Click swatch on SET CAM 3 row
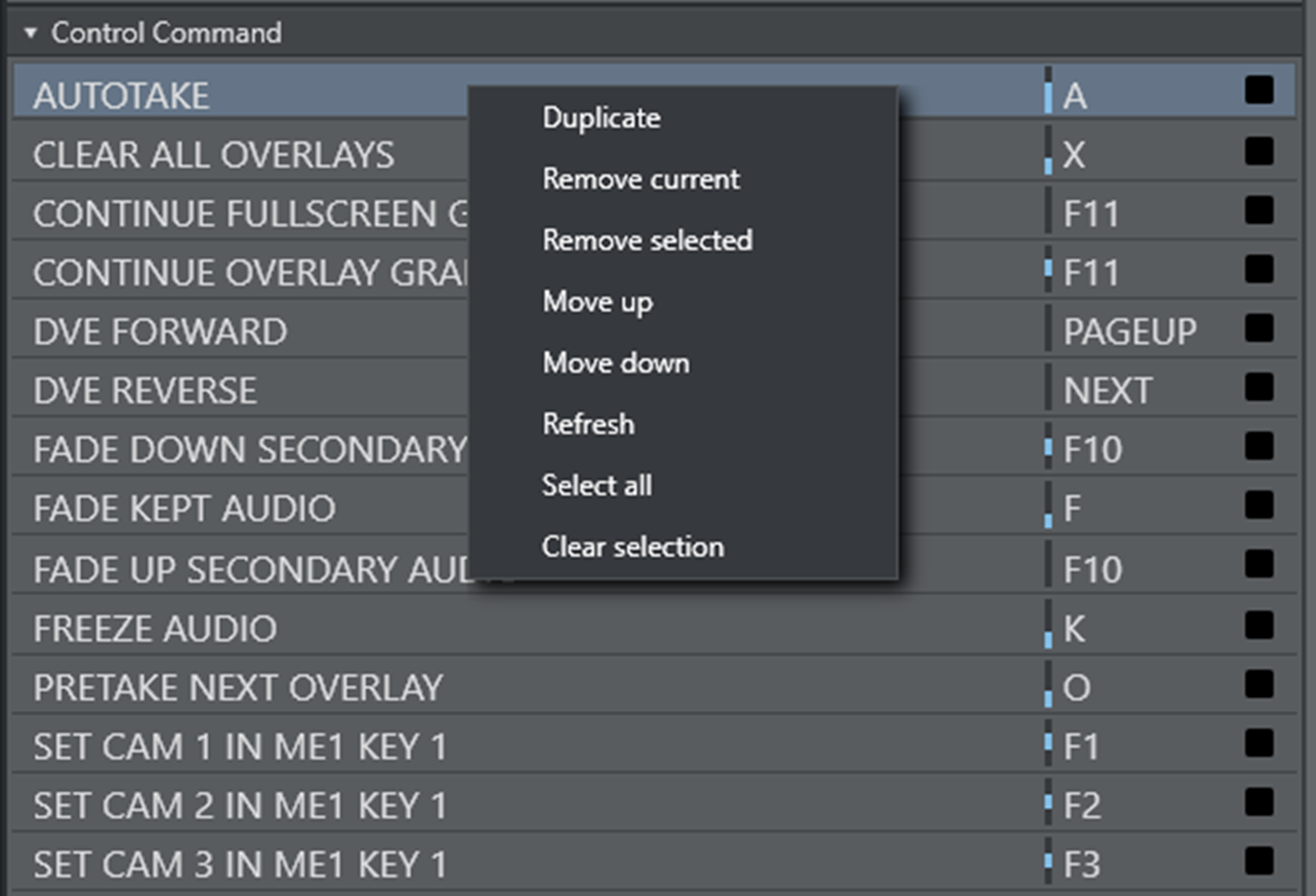Screen dimensions: 1316x896 tap(1259, 861)
